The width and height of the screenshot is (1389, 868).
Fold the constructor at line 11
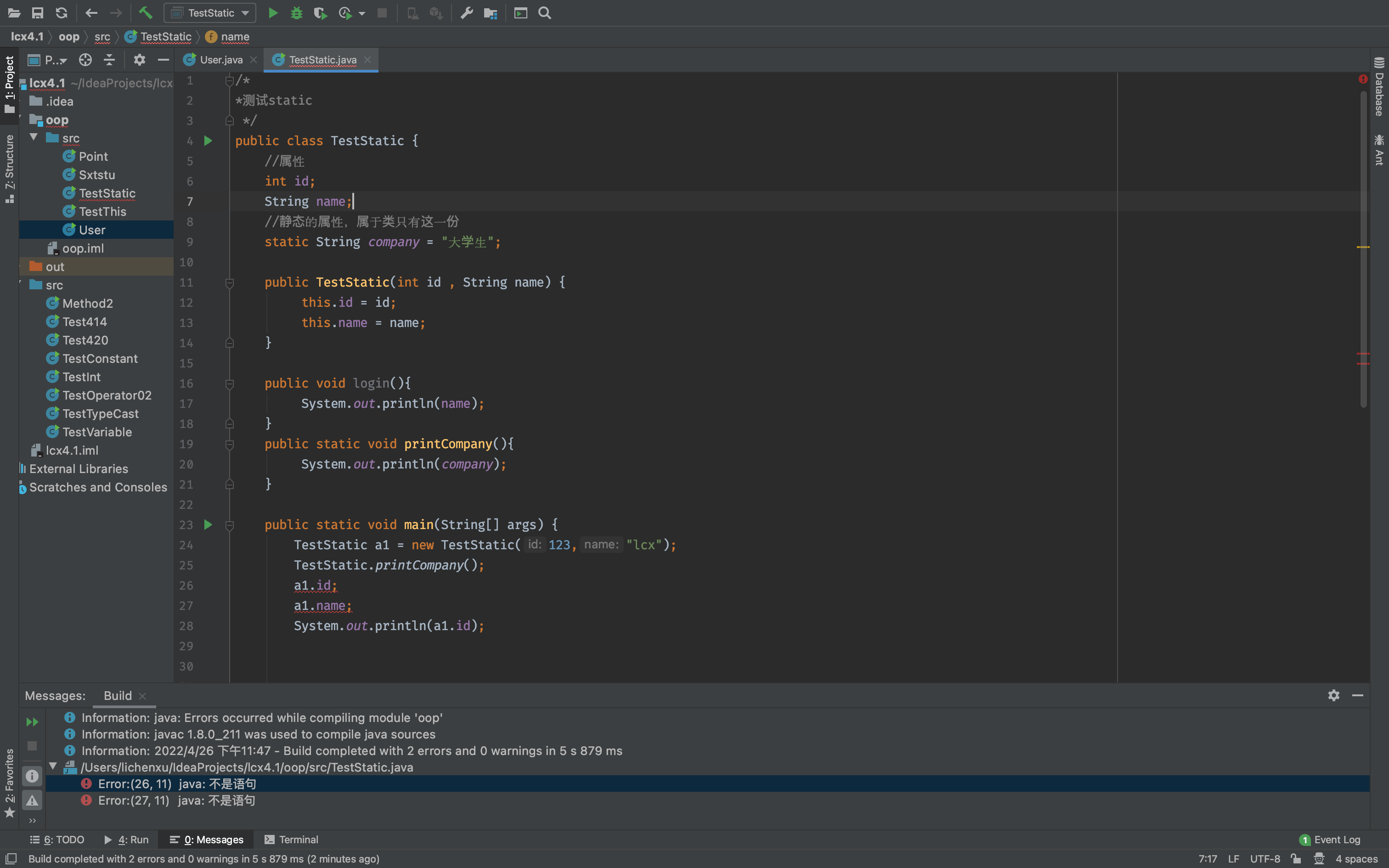[230, 282]
